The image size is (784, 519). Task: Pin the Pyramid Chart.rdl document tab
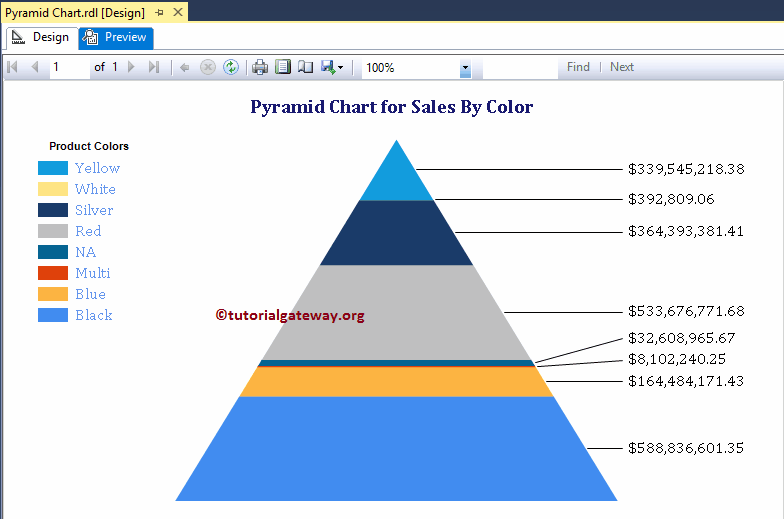point(160,12)
